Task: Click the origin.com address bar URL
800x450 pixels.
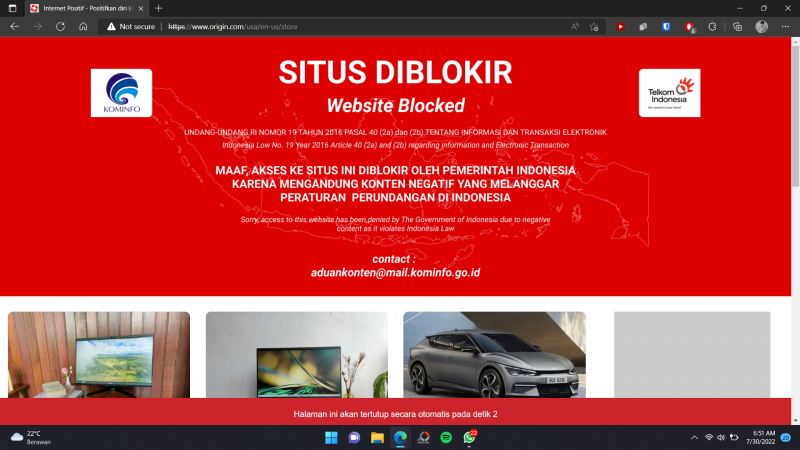Action: (x=233, y=27)
